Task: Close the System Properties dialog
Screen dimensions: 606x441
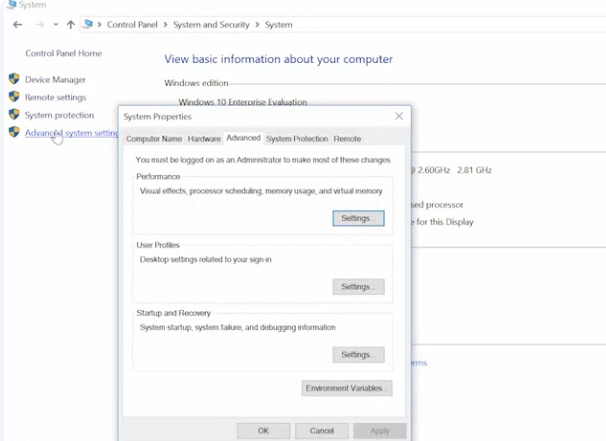Action: click(399, 116)
